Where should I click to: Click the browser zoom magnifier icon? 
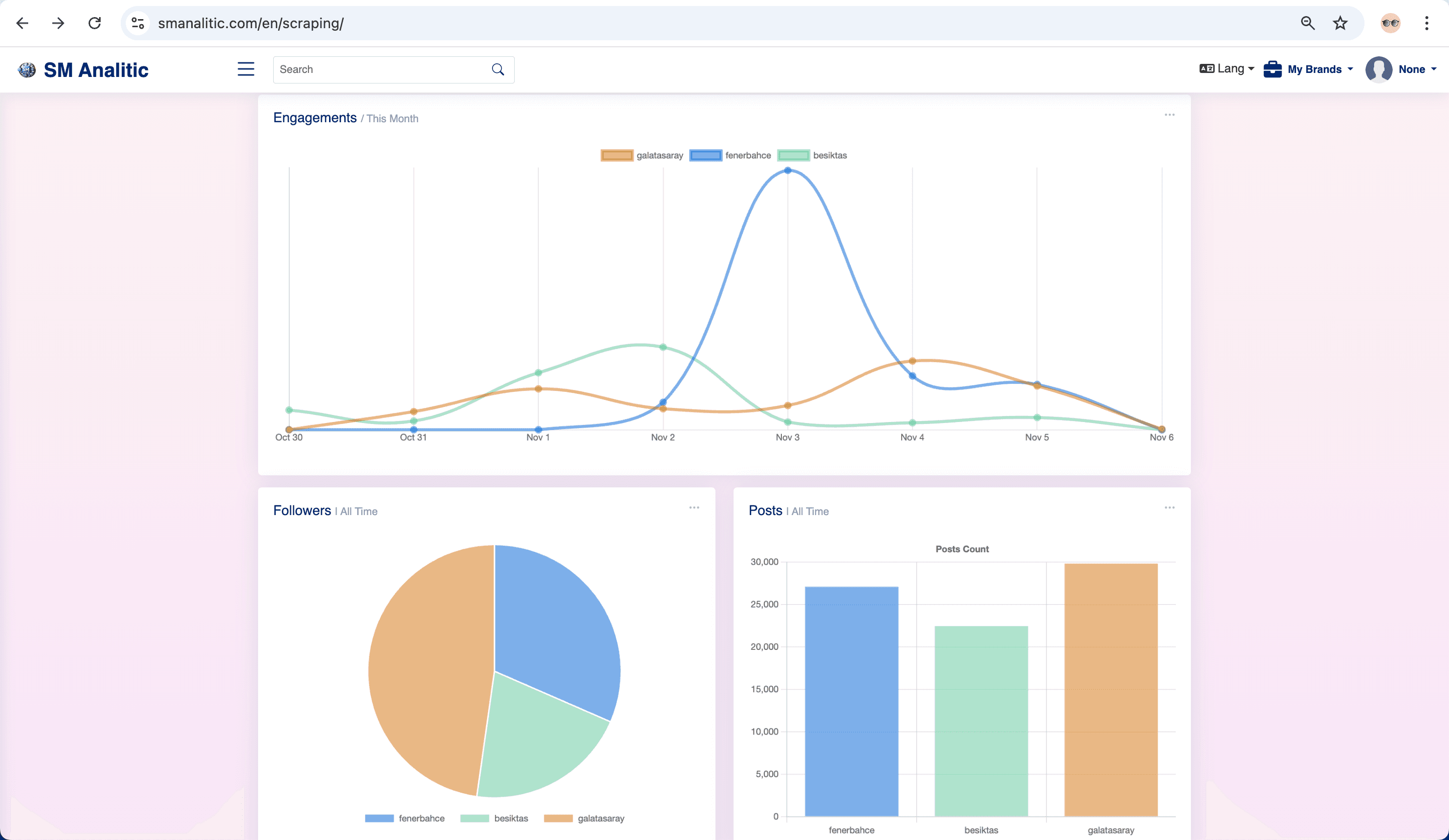(1308, 23)
